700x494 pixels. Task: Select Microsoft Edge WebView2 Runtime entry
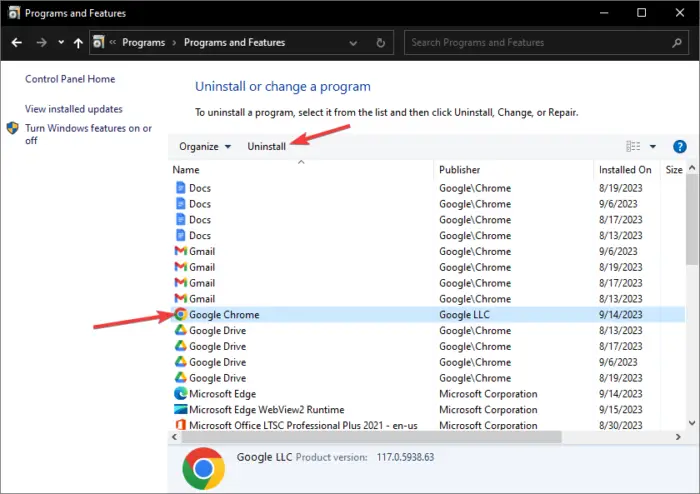(x=267, y=410)
